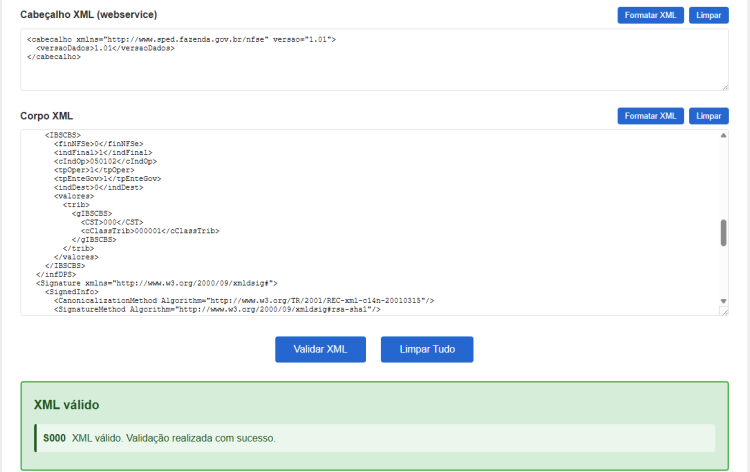750x472 pixels.
Task: Click the cClassTrib 000001 line
Action: click(150, 231)
